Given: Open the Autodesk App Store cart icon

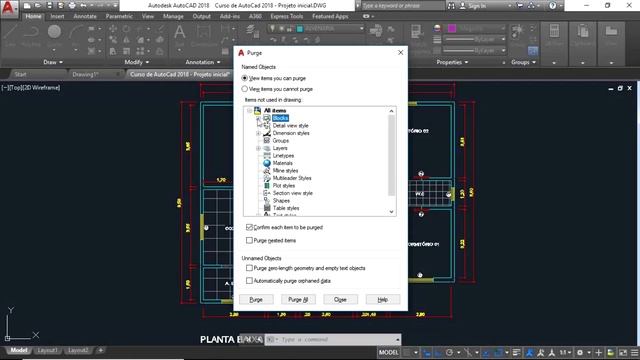Looking at the screenshot, I should (520, 6).
